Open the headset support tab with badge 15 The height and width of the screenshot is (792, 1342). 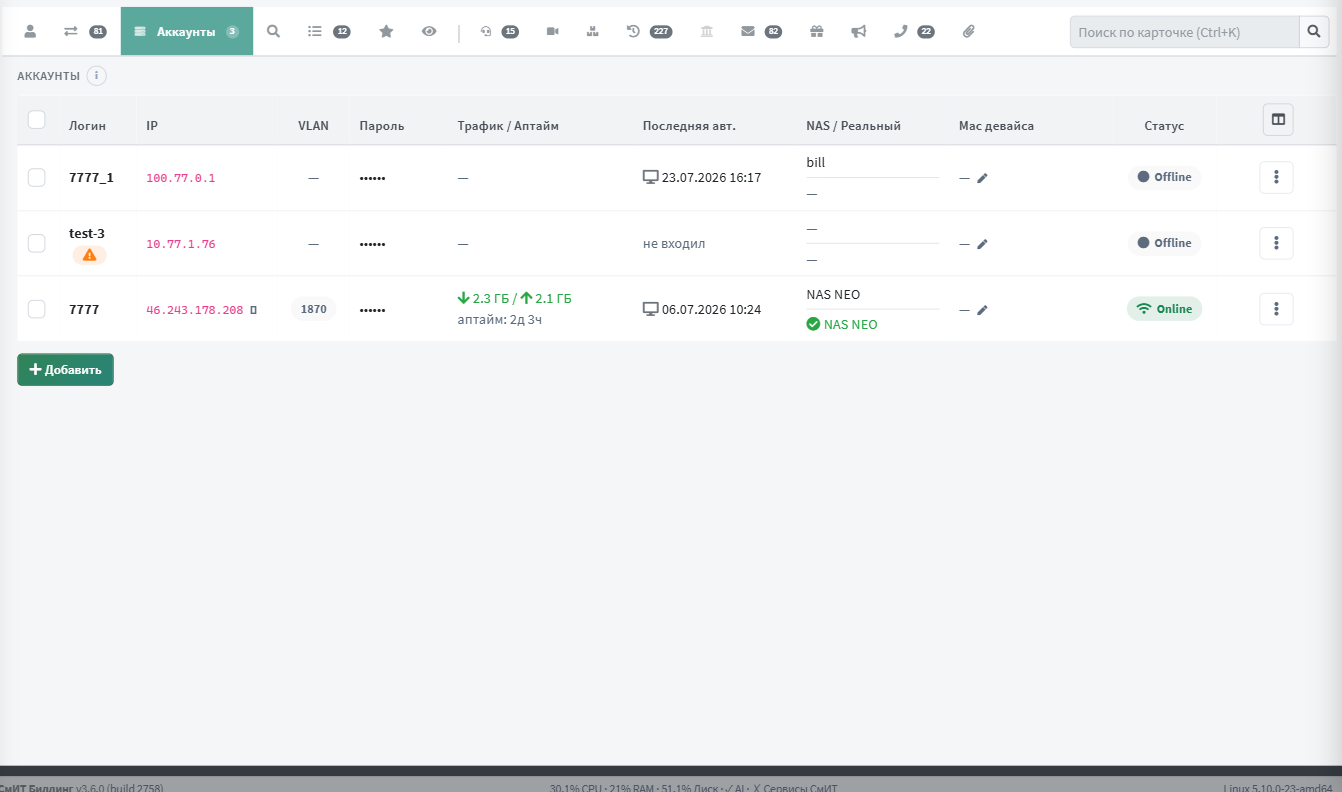[497, 32]
